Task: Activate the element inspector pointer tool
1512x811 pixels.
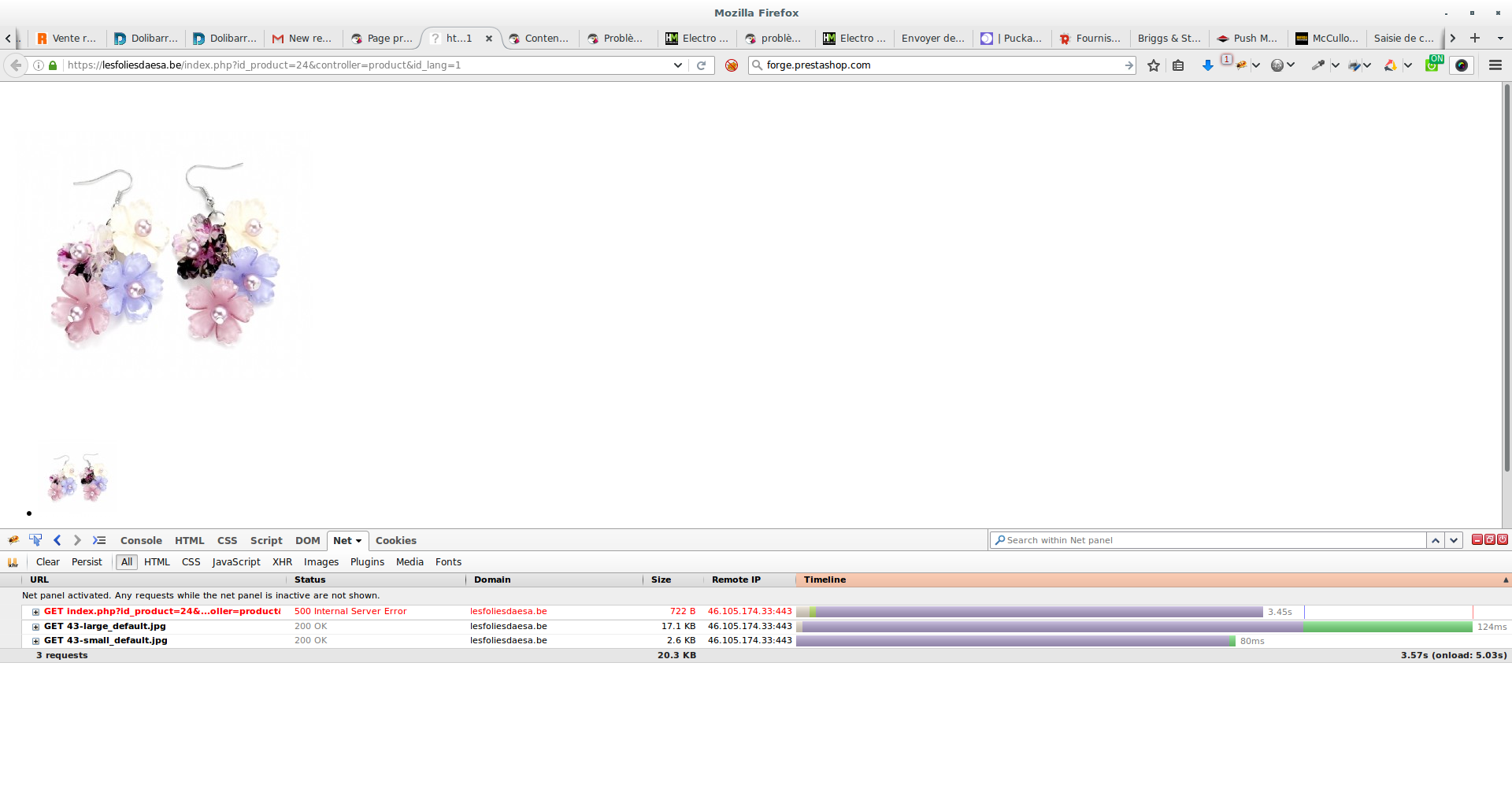Action: [x=35, y=540]
